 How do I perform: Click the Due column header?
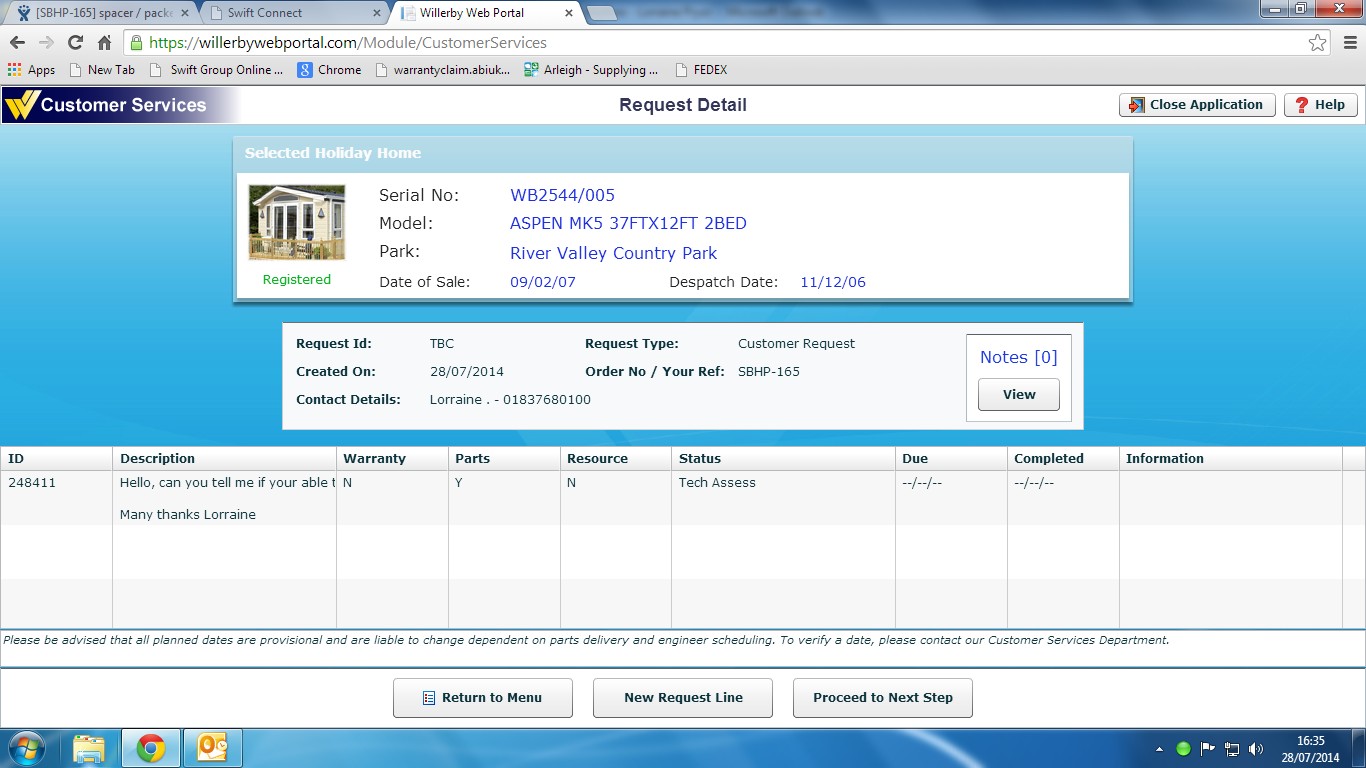click(951, 459)
